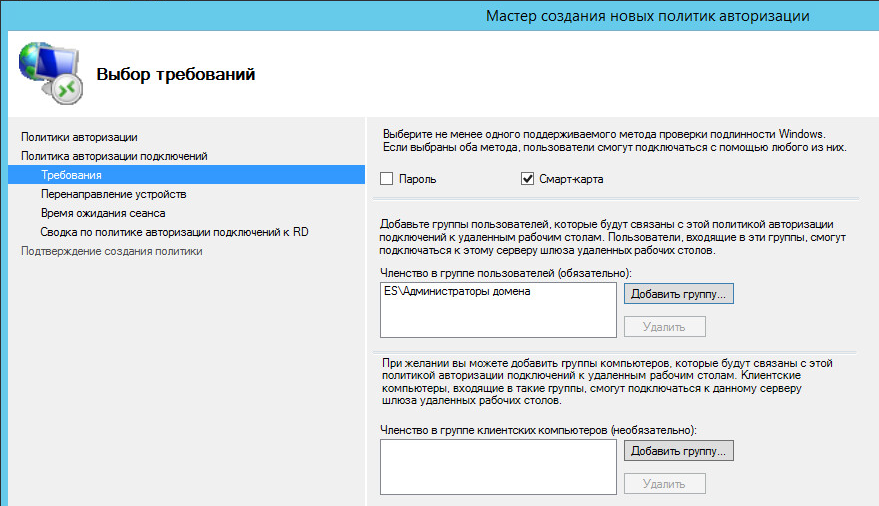This screenshot has width=879, height=506.
Task: Click the Выбор требований page heading
Action: (x=175, y=74)
